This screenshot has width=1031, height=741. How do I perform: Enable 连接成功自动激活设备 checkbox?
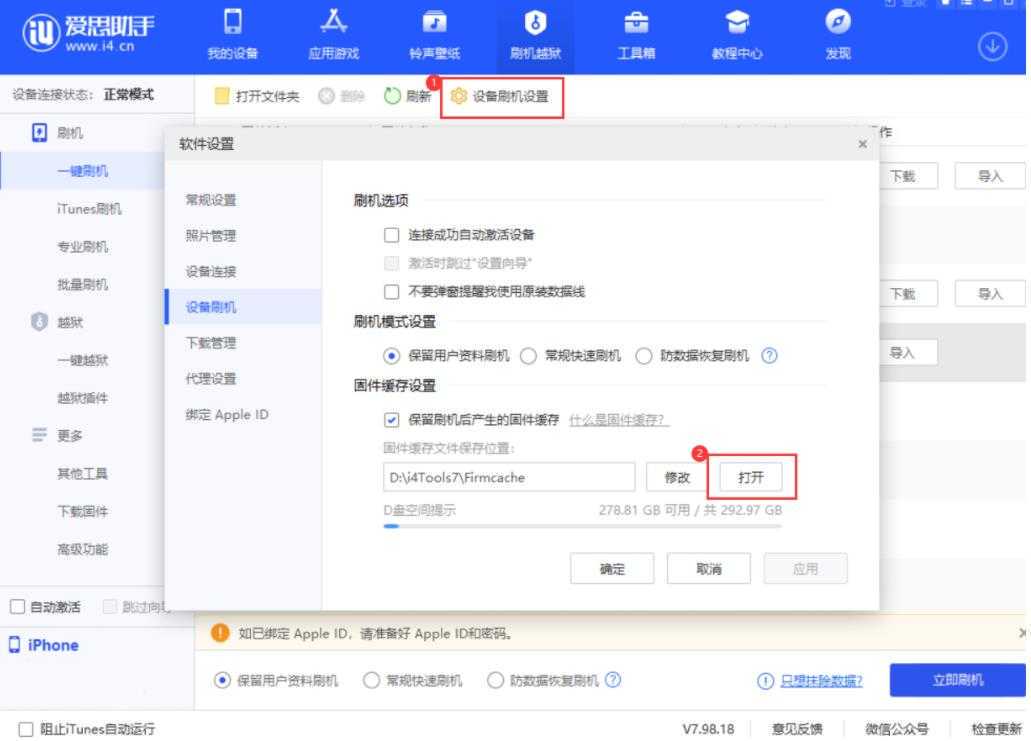click(392, 235)
